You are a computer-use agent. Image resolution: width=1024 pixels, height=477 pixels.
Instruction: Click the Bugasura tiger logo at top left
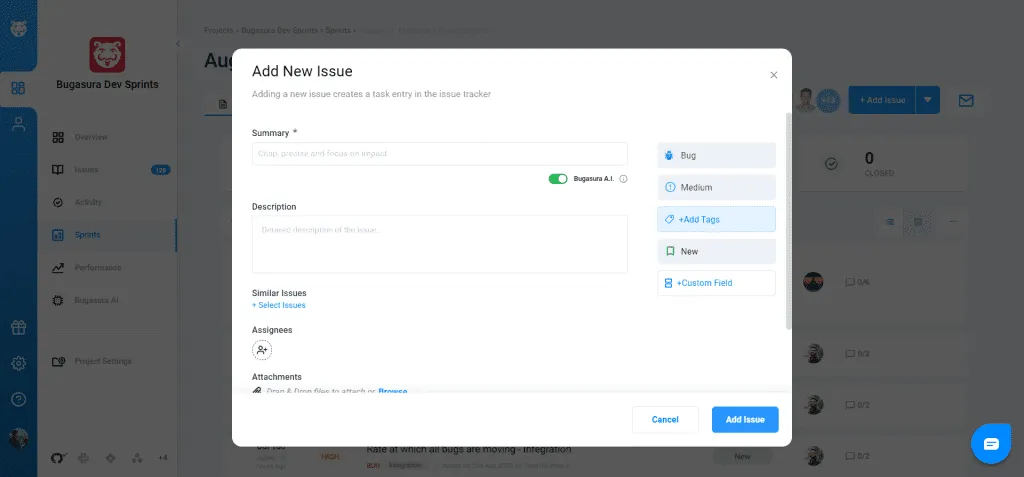(18, 29)
